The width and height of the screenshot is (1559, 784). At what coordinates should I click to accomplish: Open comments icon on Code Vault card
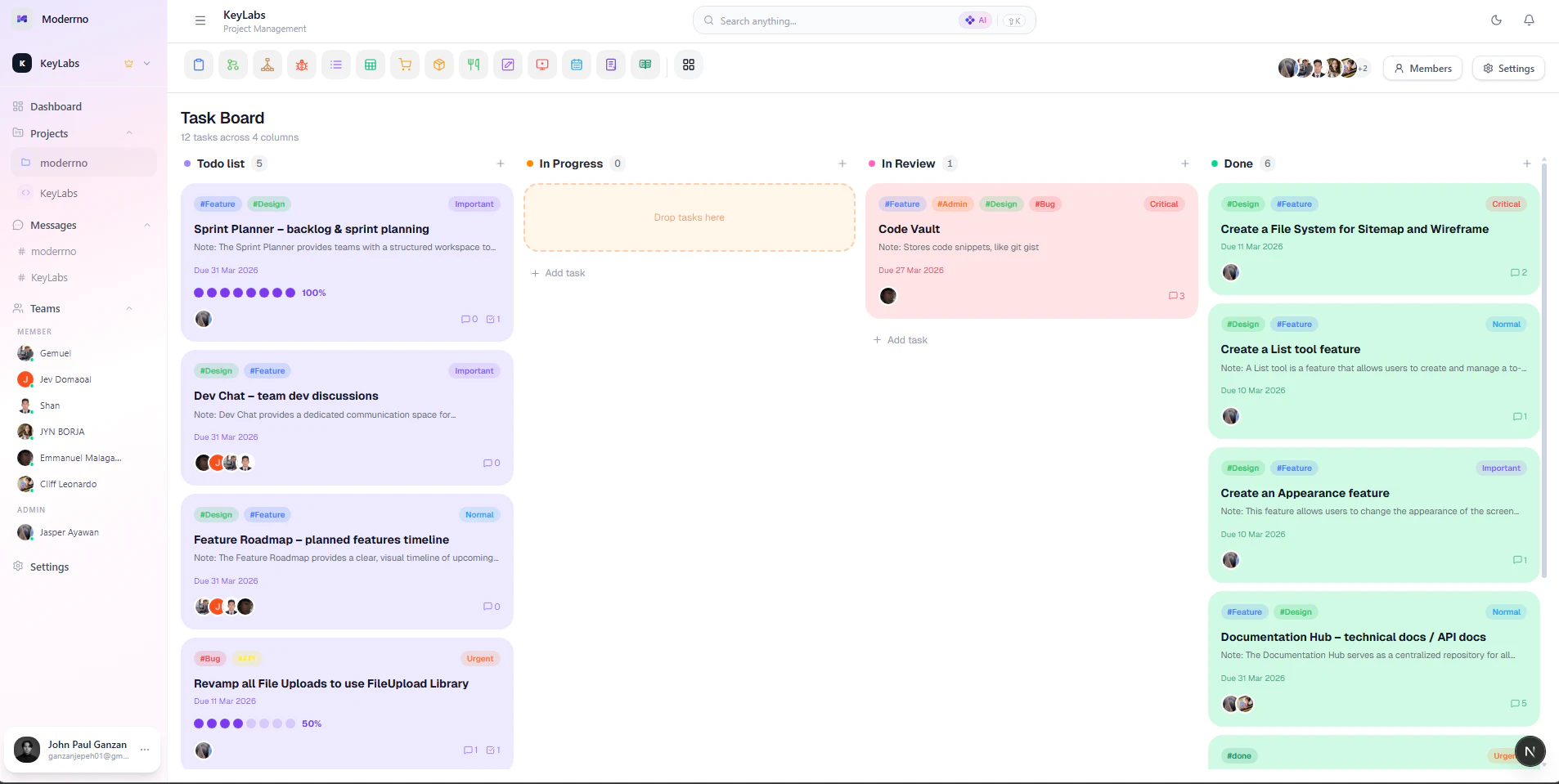click(1177, 296)
